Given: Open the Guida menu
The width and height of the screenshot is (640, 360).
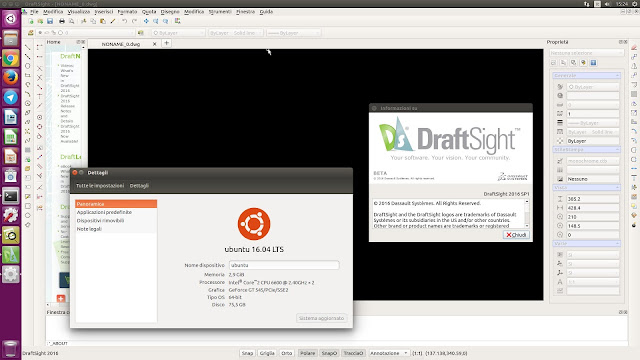Looking at the screenshot, I should pyautogui.click(x=266, y=12).
